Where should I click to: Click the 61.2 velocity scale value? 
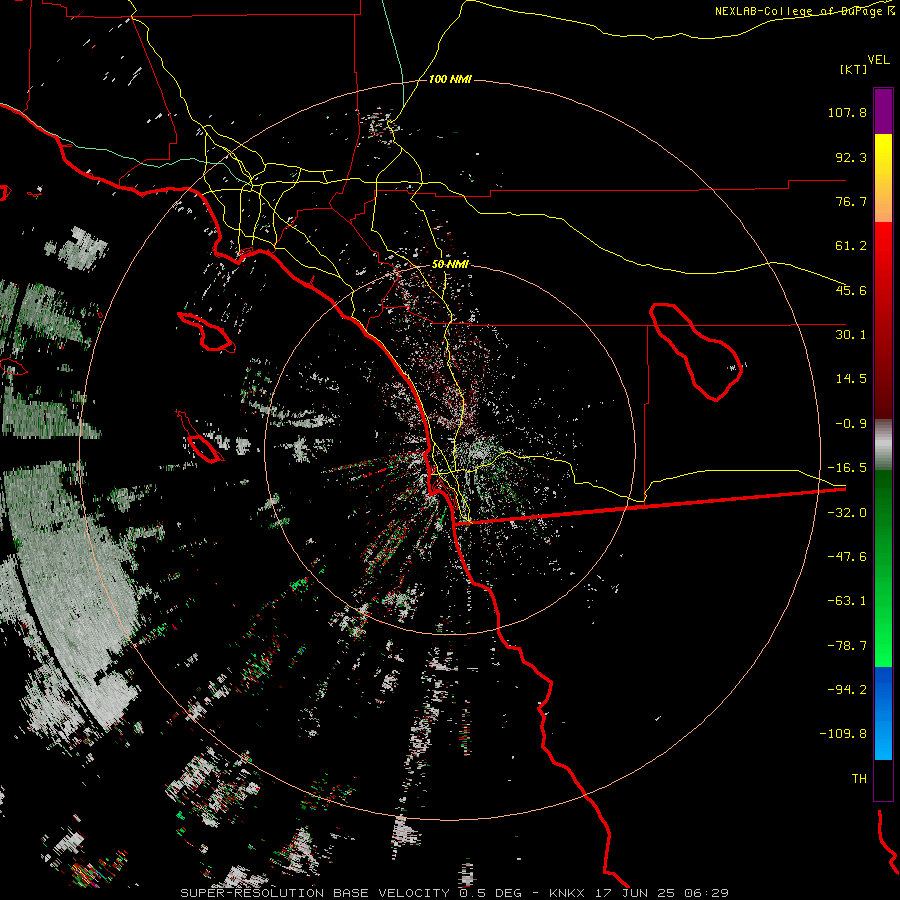pos(851,246)
